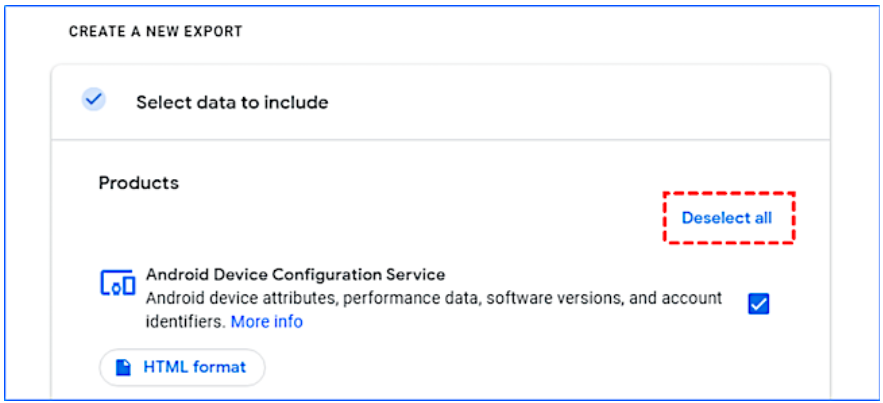Image resolution: width=883 pixels, height=403 pixels.
Task: Click the Deselect all link
Action: pyautogui.click(x=727, y=218)
